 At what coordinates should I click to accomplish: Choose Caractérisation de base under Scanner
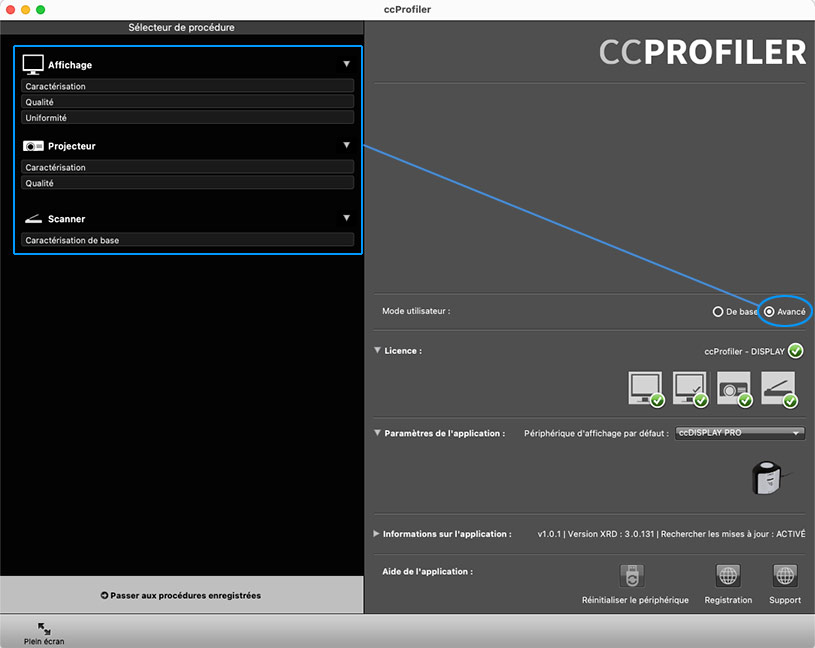pyautogui.click(x=188, y=240)
